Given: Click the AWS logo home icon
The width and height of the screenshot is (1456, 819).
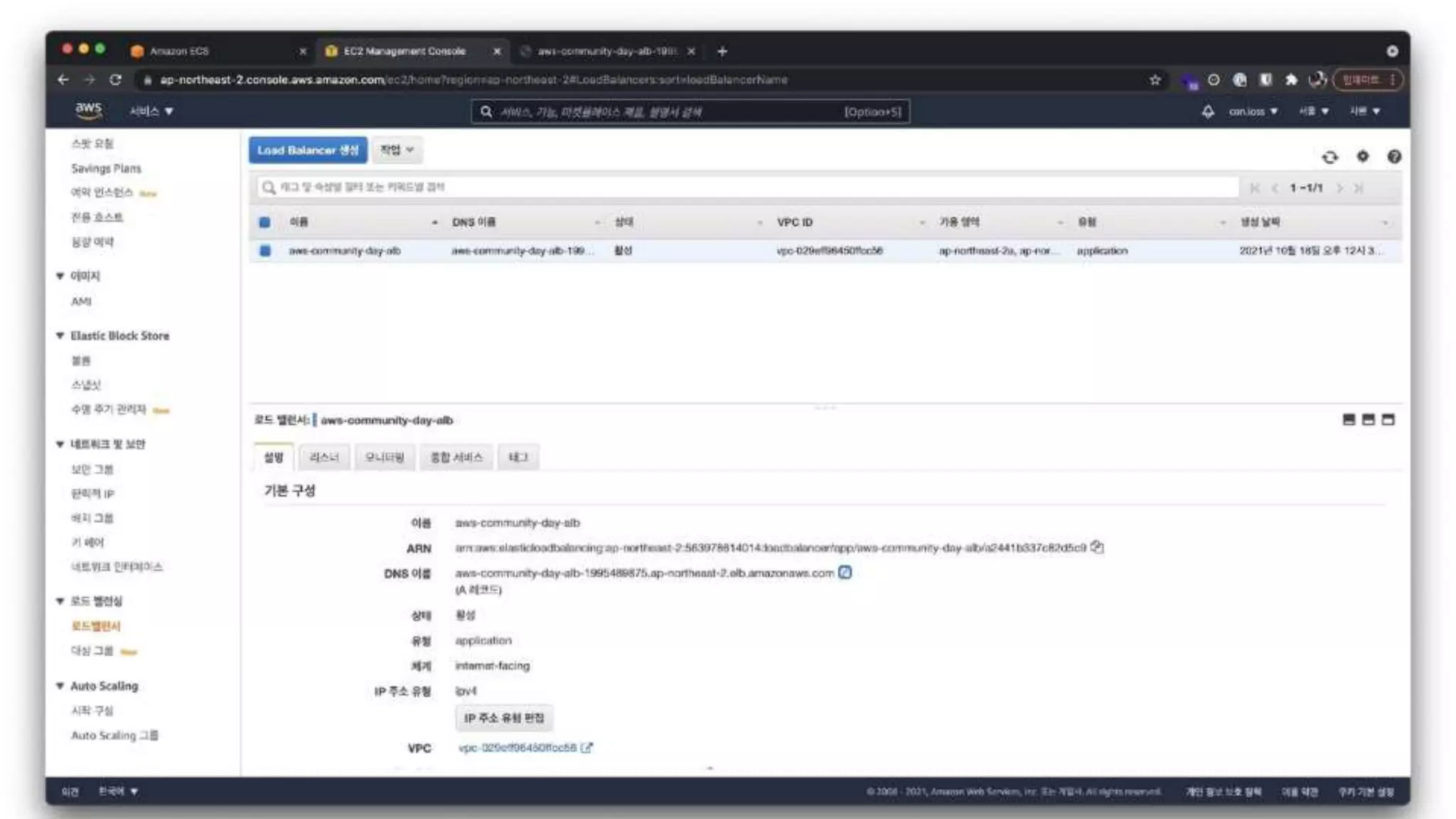Looking at the screenshot, I should [x=88, y=110].
